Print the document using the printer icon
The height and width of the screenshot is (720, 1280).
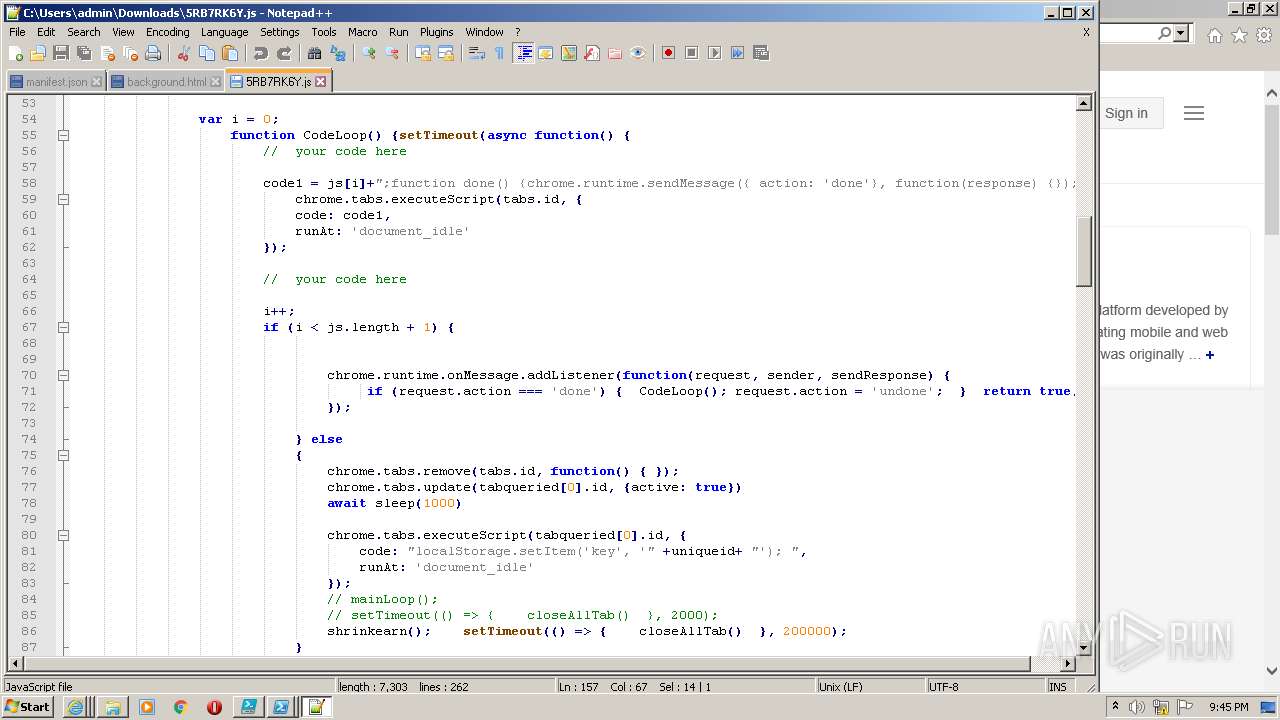pos(153,53)
